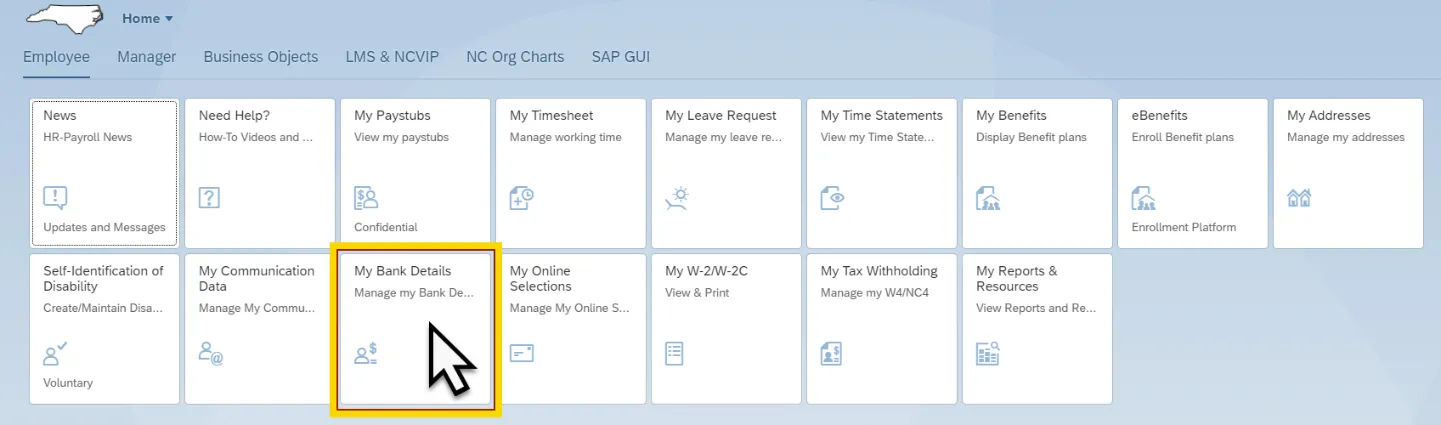
Task: Open the SAP GUI tab
Action: click(620, 57)
